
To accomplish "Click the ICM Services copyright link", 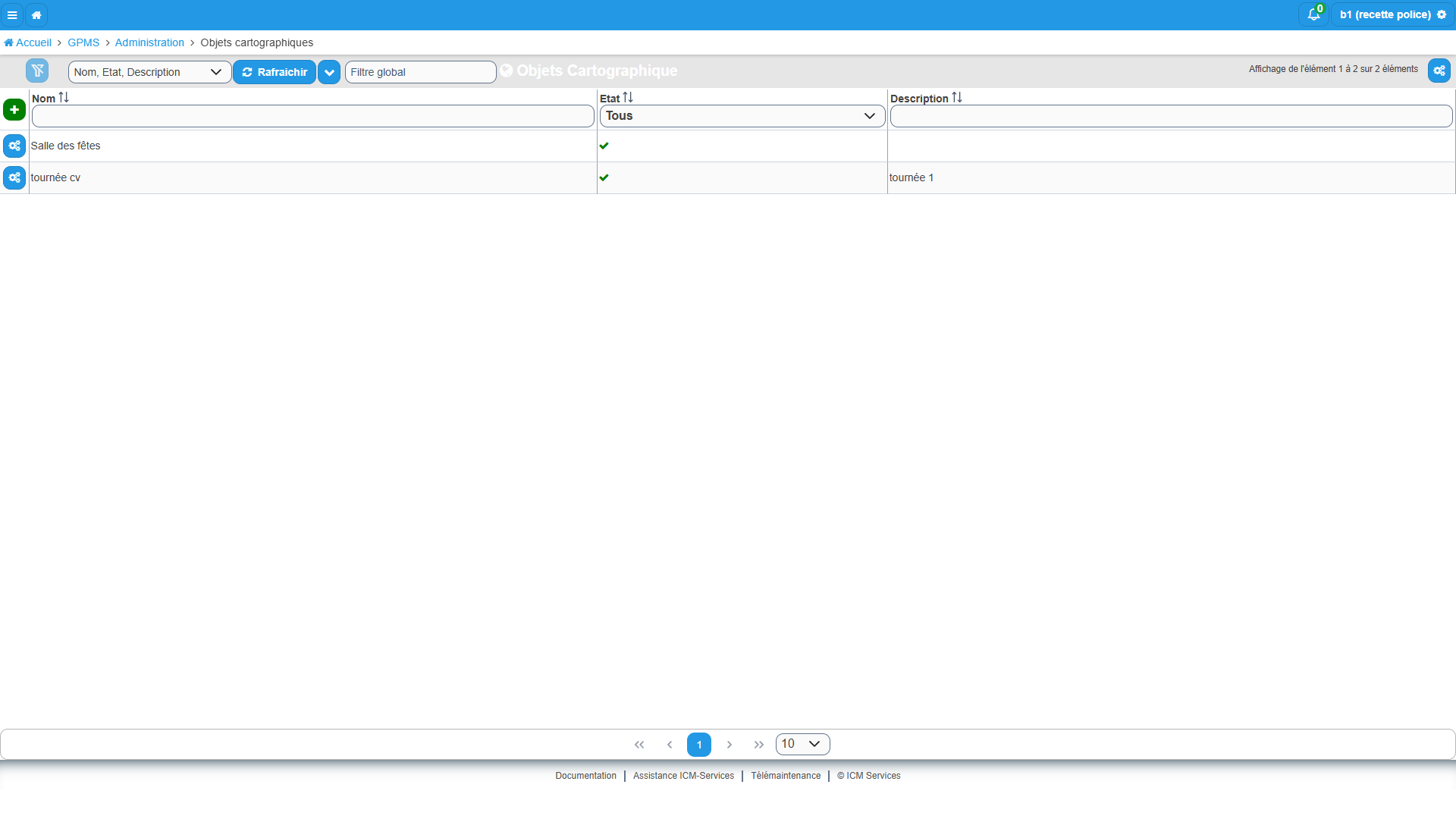I will (869, 776).
